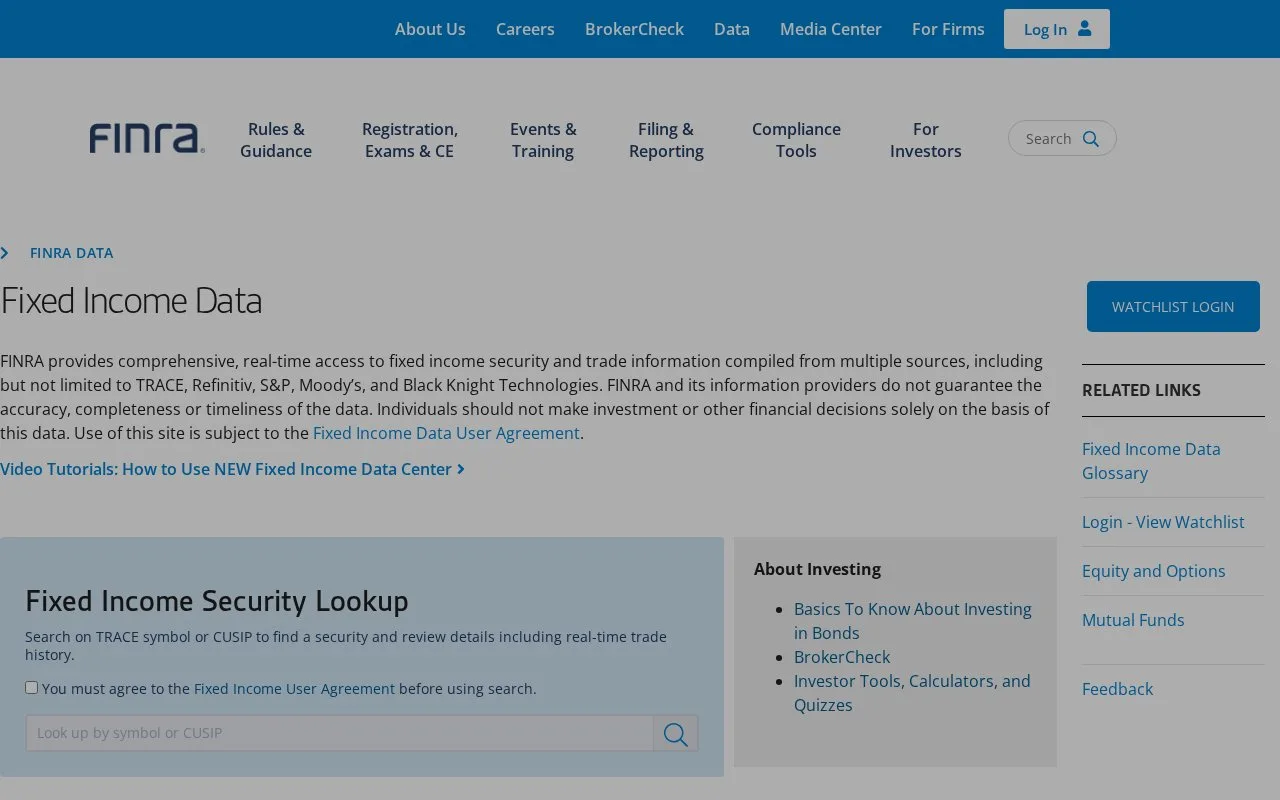The image size is (1280, 800).
Task: Click the header Search field
Action: (1062, 139)
